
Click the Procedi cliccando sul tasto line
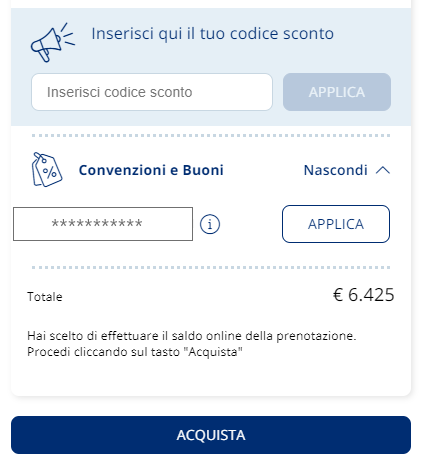click(135, 352)
